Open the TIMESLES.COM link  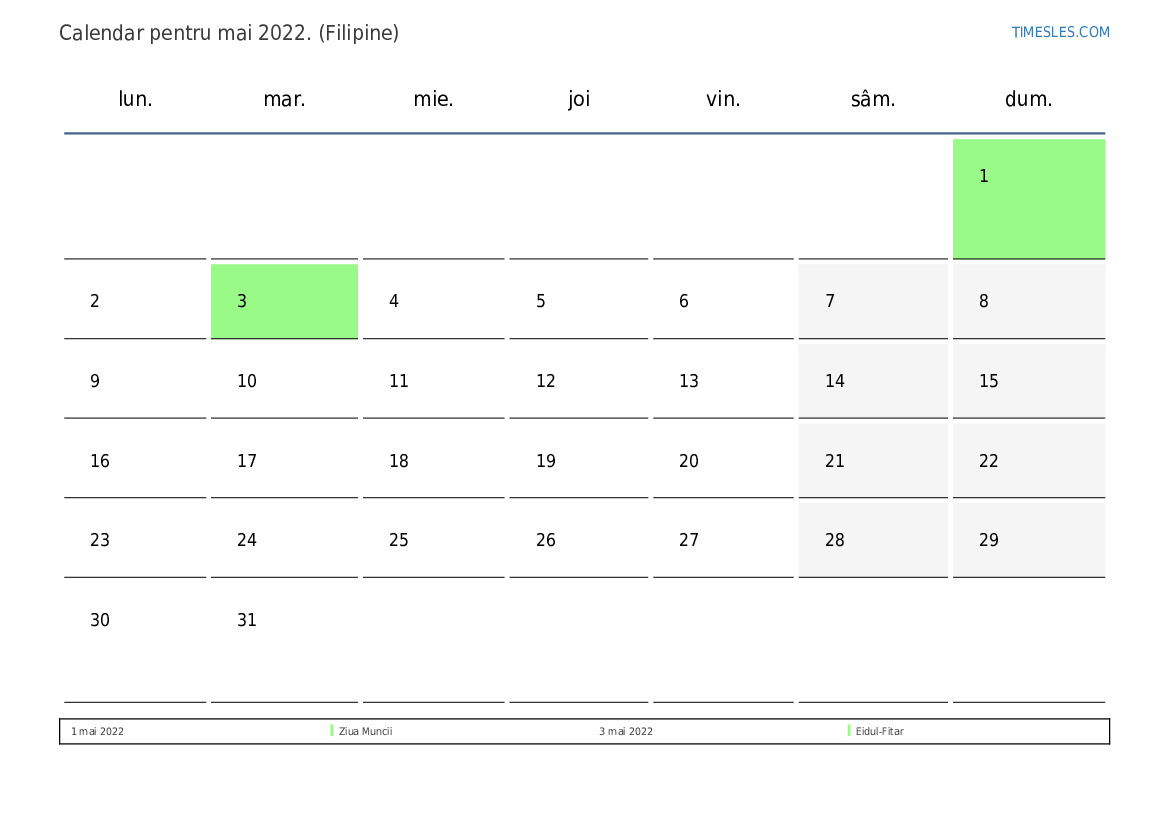[x=1060, y=32]
